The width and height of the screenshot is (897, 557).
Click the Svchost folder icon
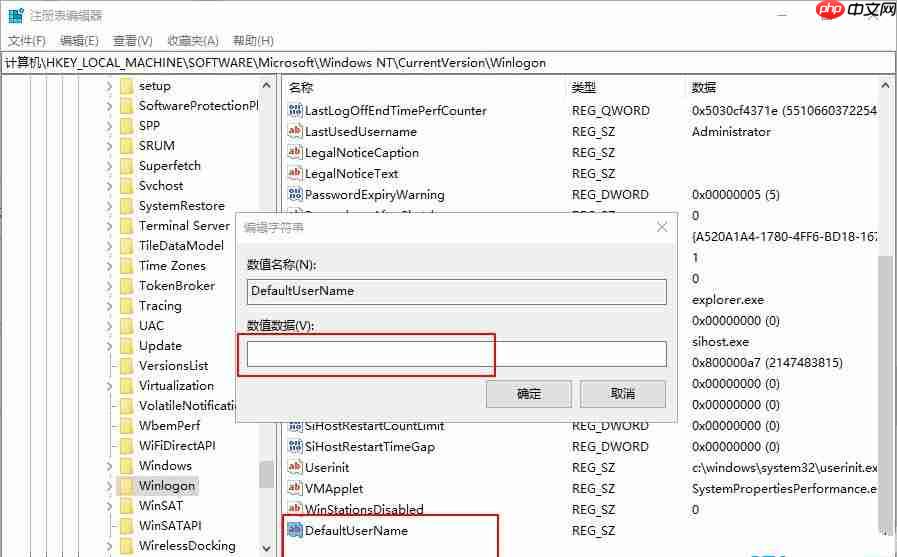126,186
